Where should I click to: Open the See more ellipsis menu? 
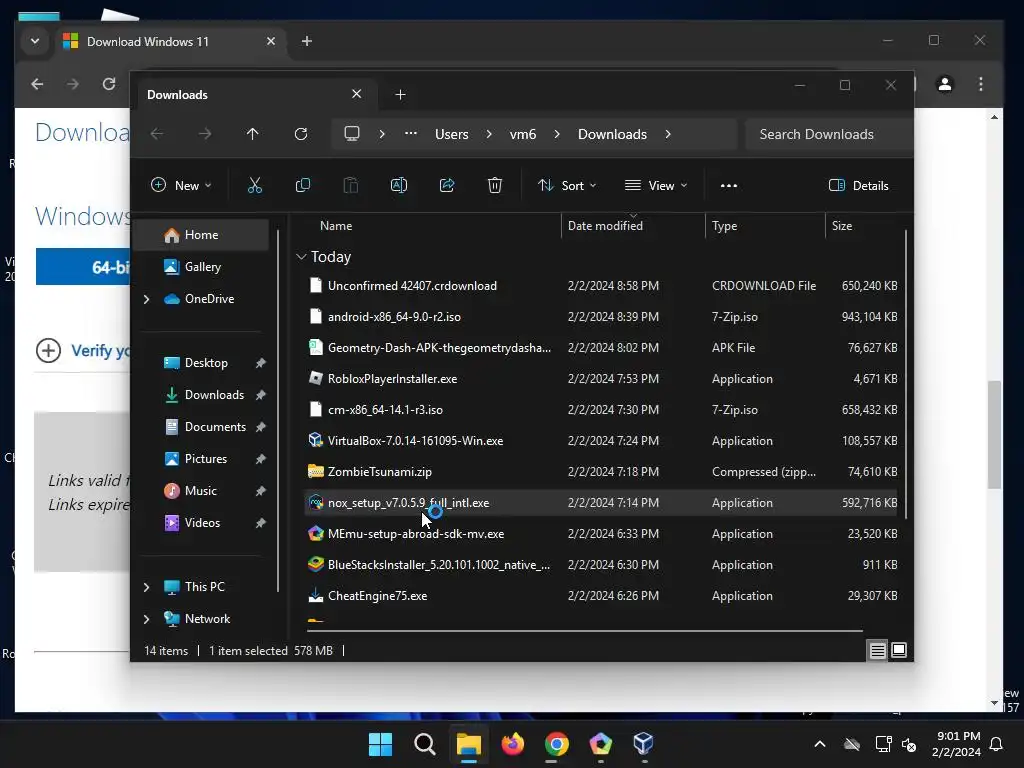tap(729, 185)
